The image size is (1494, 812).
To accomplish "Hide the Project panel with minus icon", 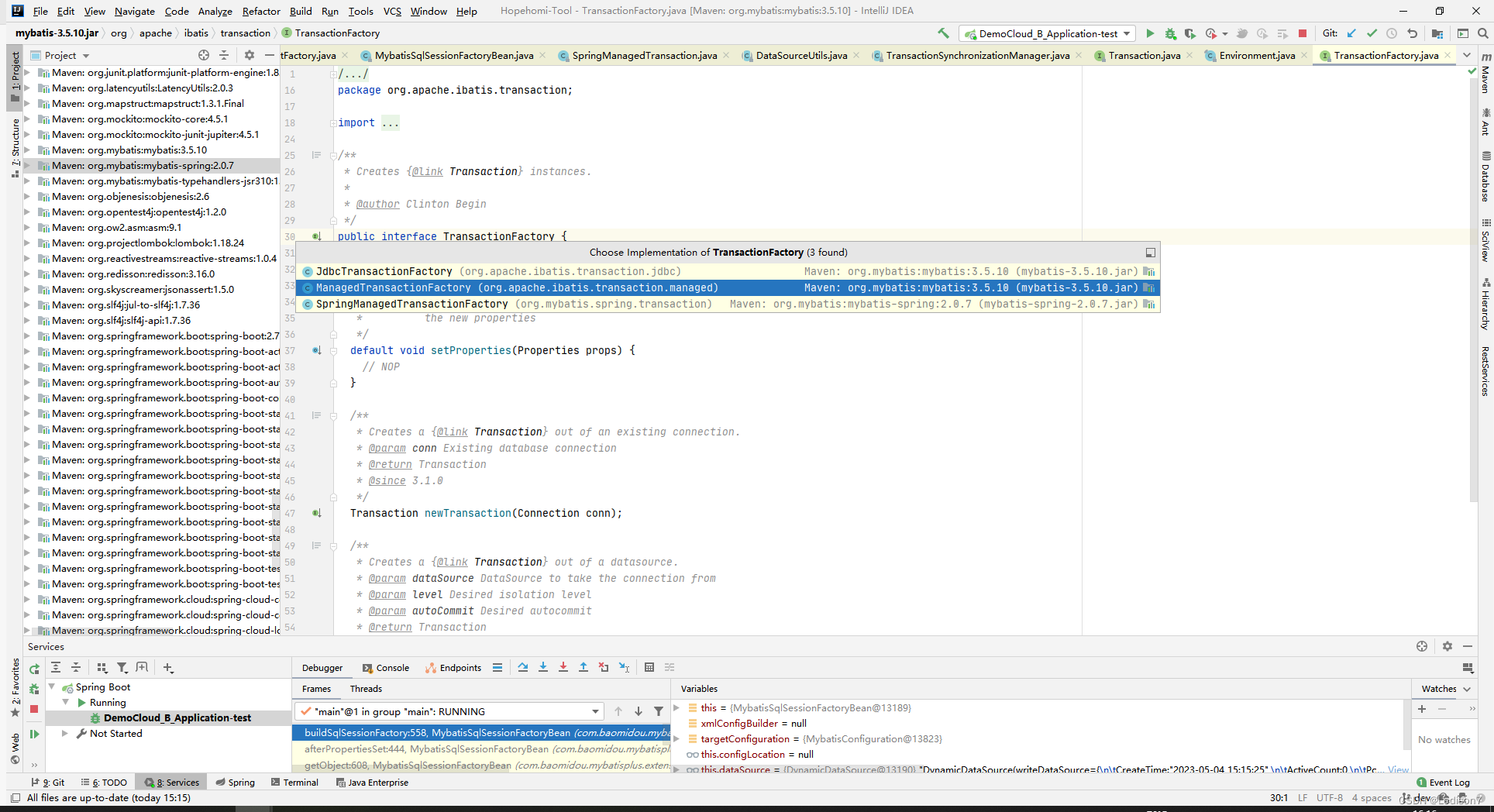I will [x=269, y=55].
